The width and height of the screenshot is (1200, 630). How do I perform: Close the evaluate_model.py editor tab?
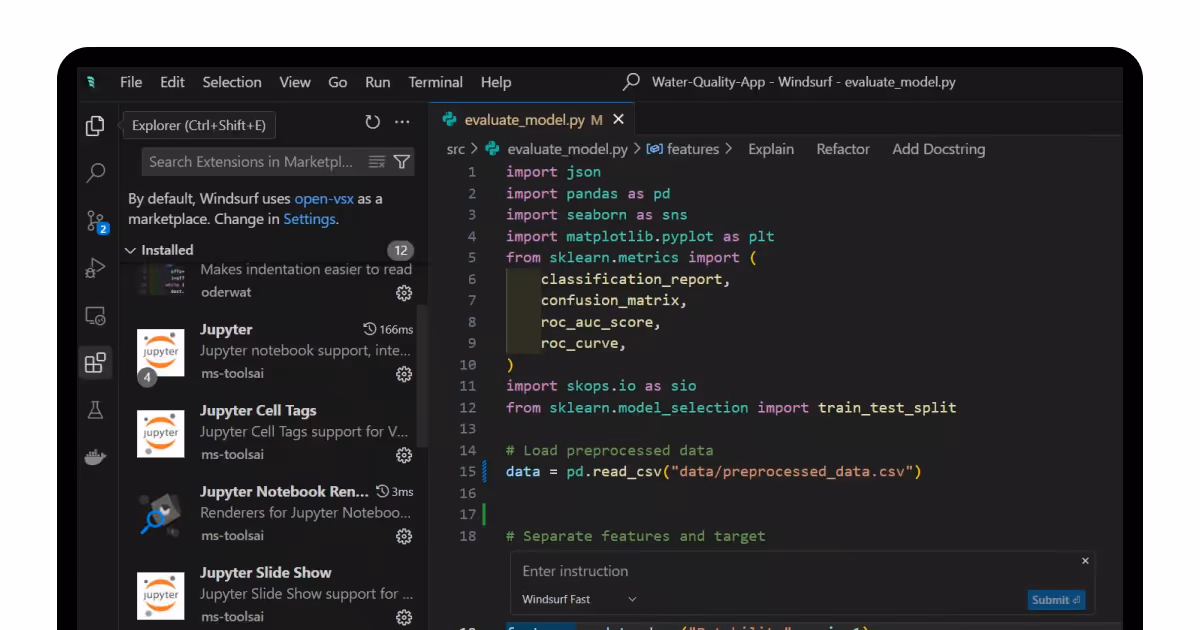(x=618, y=120)
